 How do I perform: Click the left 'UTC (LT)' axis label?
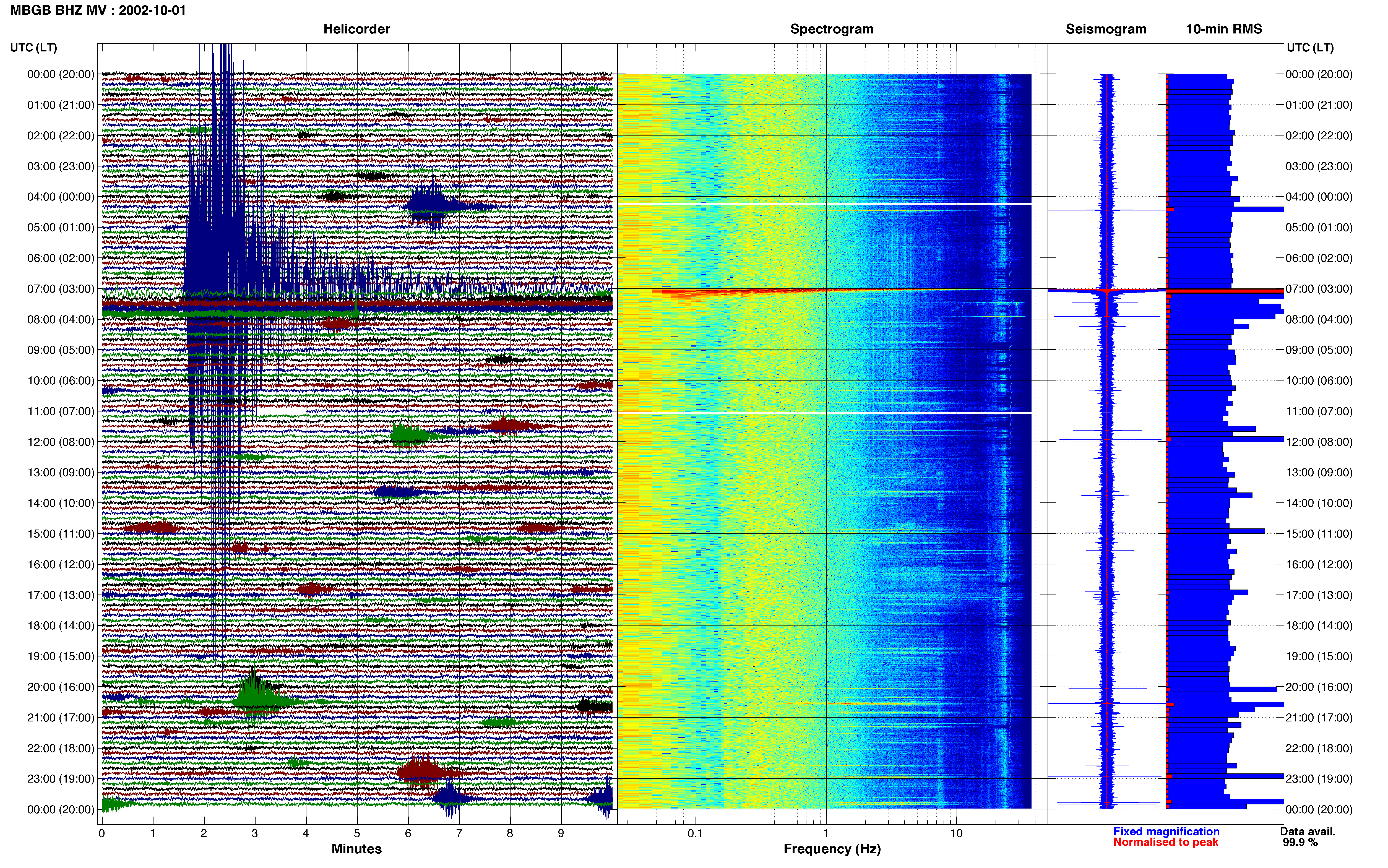coord(33,47)
